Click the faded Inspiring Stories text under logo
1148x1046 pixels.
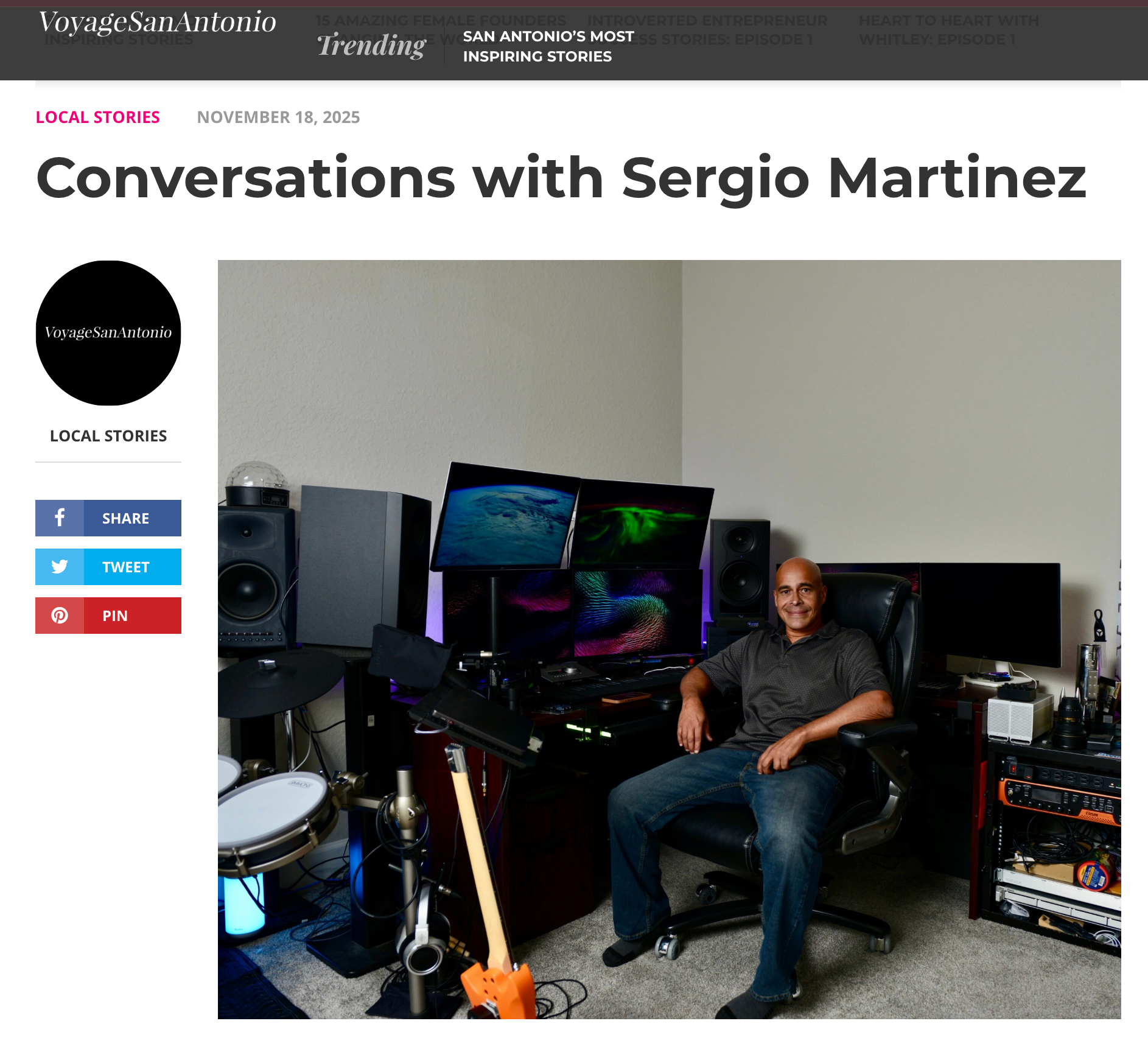pos(119,40)
